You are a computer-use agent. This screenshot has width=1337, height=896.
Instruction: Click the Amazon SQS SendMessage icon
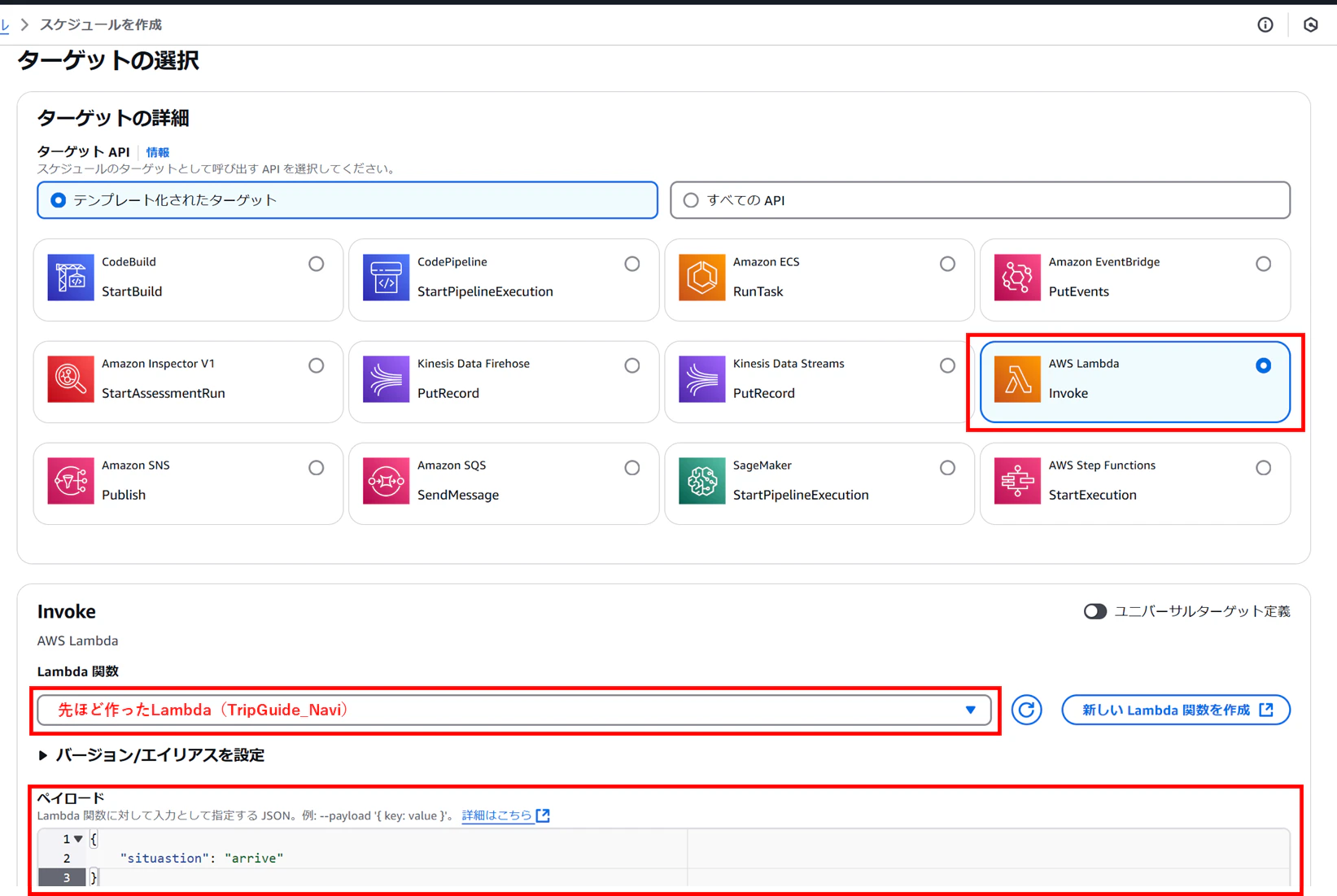[x=386, y=481]
